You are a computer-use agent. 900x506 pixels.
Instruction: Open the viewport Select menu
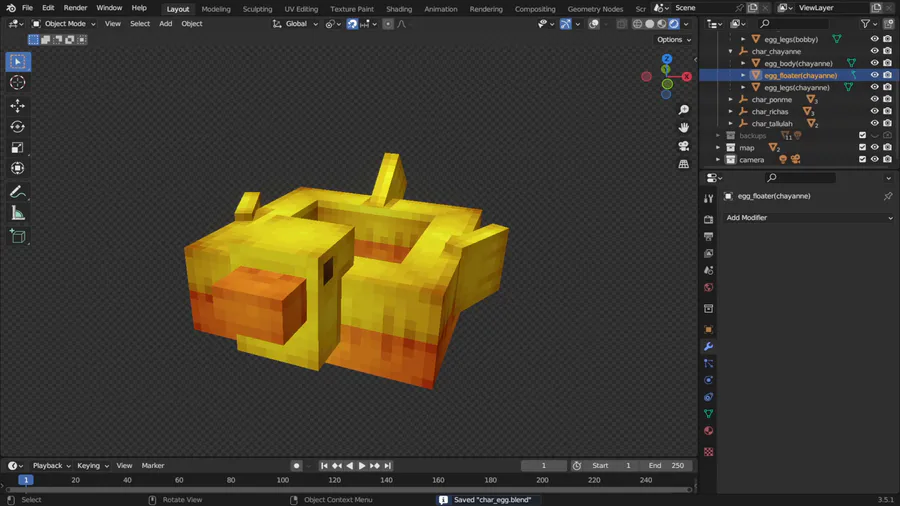139,24
